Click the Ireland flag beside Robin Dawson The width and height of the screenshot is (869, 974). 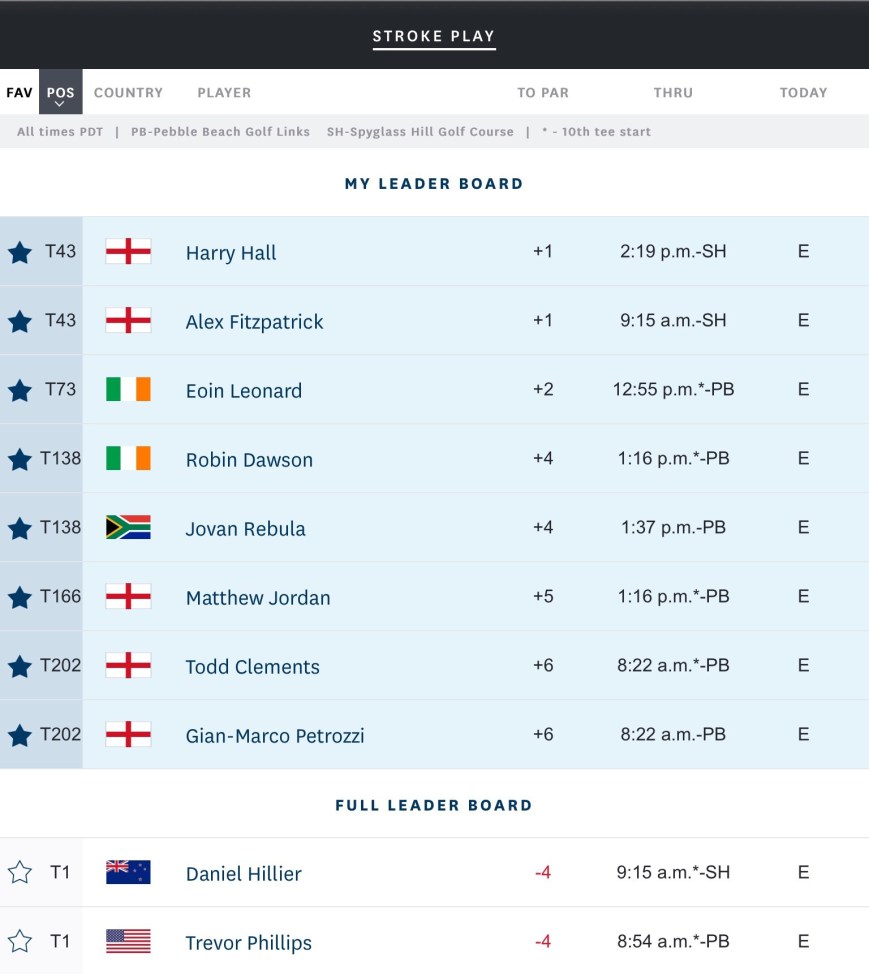click(128, 459)
